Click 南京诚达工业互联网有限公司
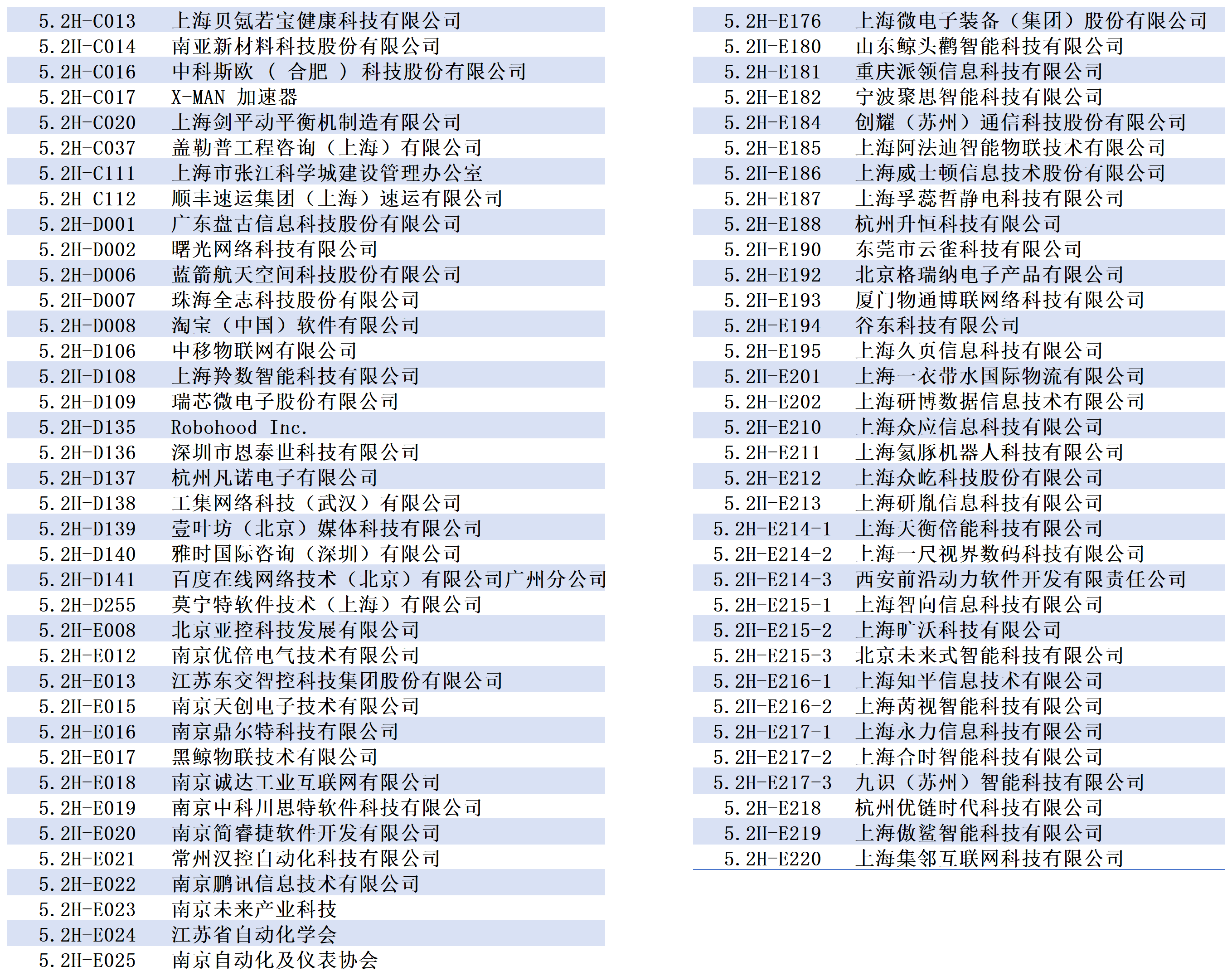 tap(306, 782)
